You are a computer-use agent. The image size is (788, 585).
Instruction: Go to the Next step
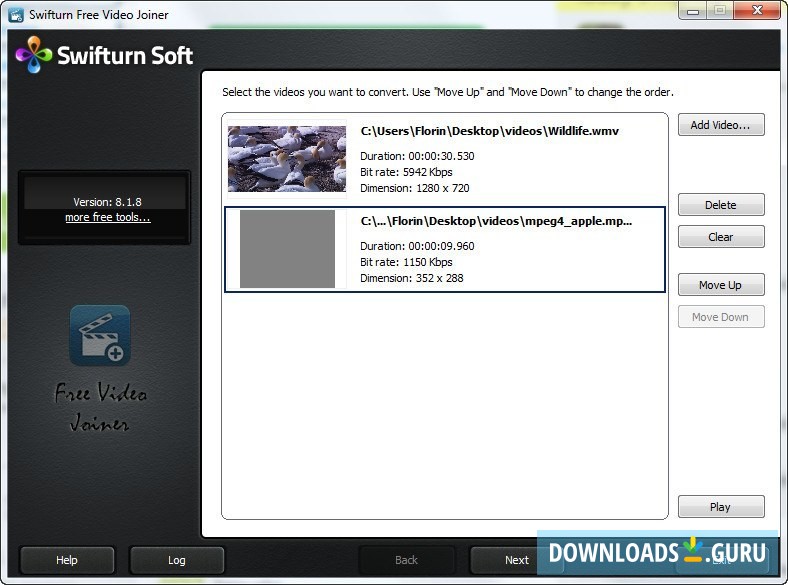pyautogui.click(x=516, y=560)
